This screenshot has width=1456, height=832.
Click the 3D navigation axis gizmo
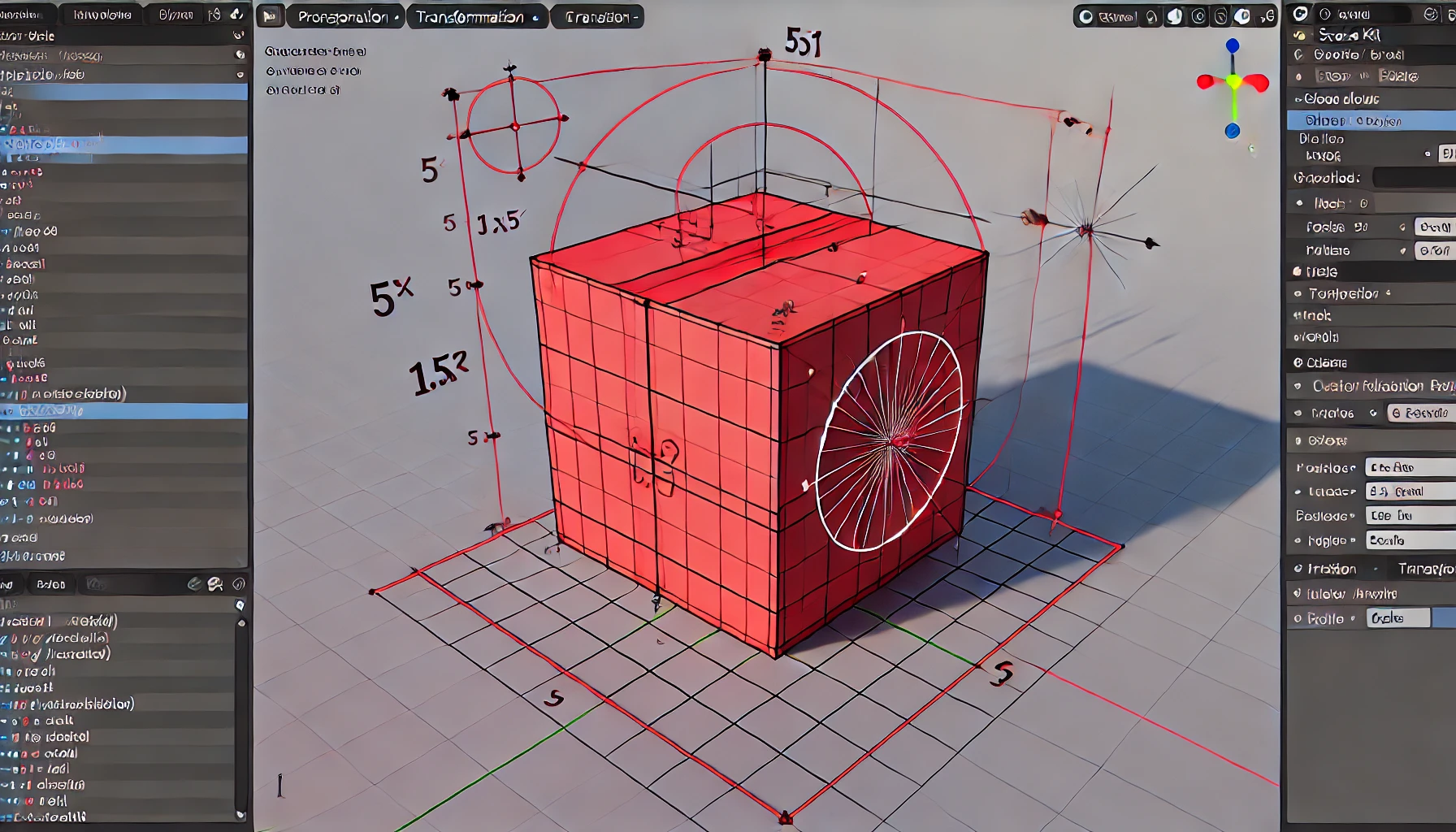[1232, 81]
